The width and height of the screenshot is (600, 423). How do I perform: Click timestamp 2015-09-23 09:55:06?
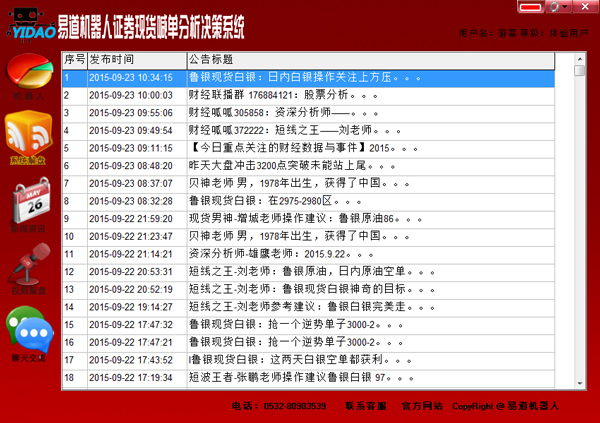(131, 113)
